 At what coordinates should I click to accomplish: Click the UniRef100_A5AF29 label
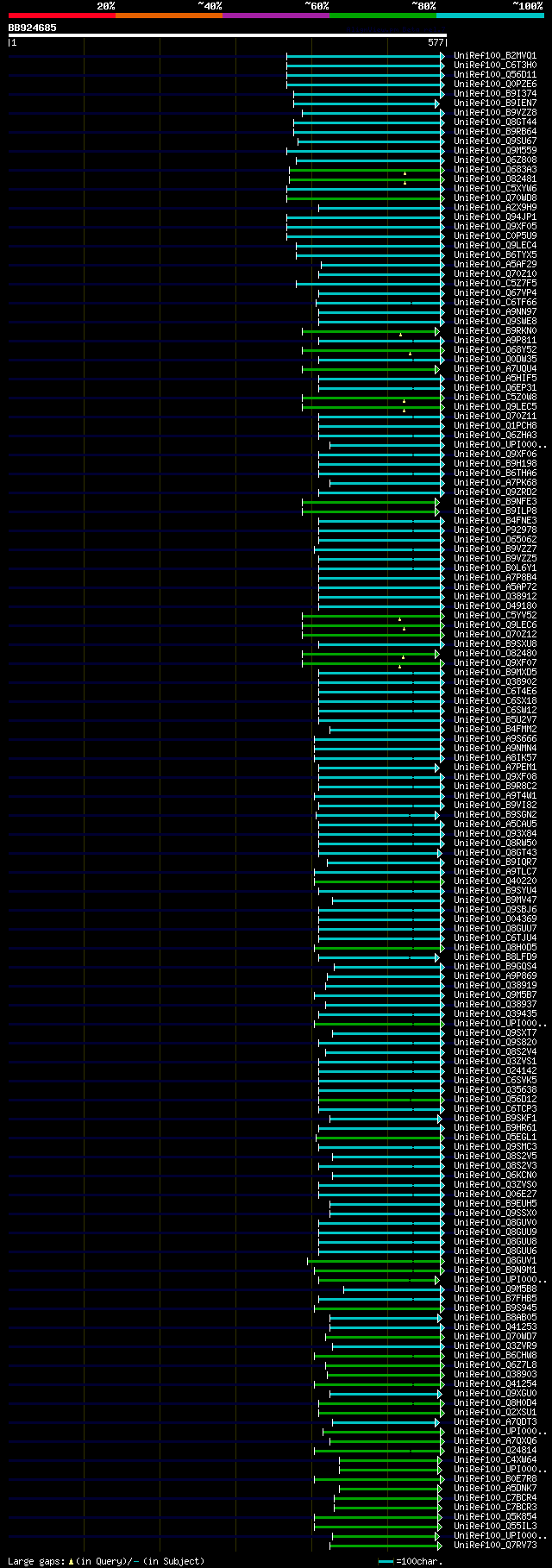tap(495, 264)
